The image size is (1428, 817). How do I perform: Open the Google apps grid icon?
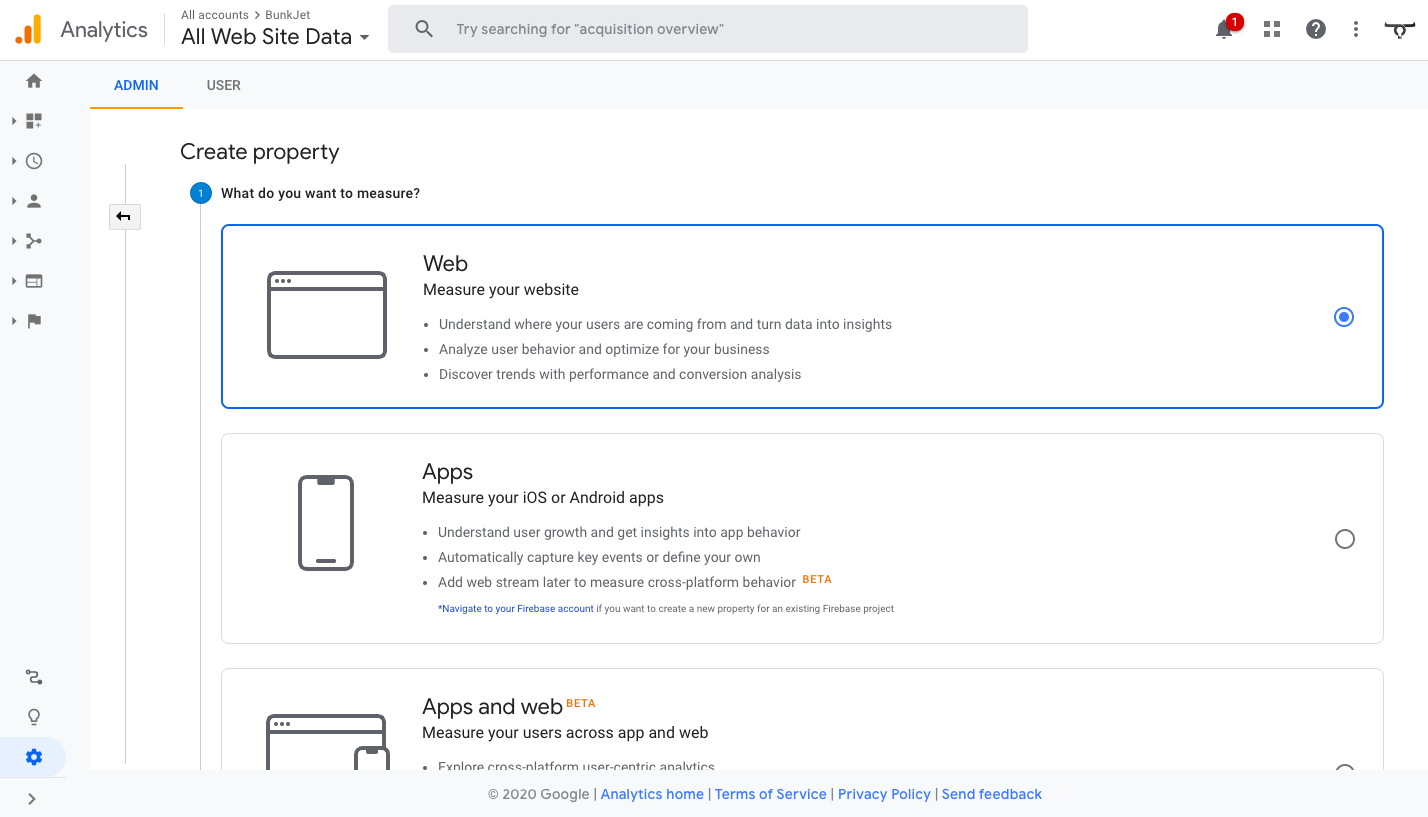[1272, 29]
